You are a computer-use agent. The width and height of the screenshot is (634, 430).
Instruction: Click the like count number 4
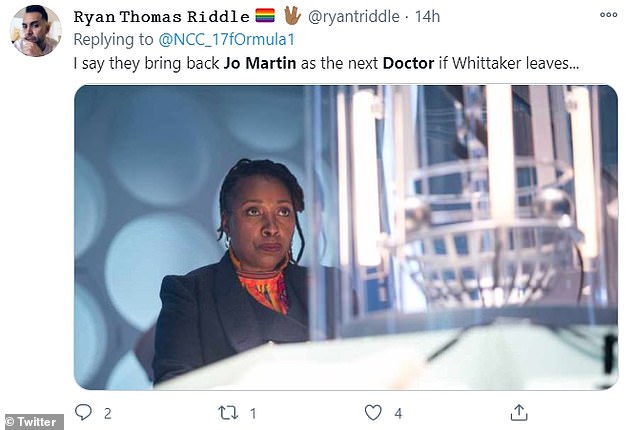click(398, 413)
